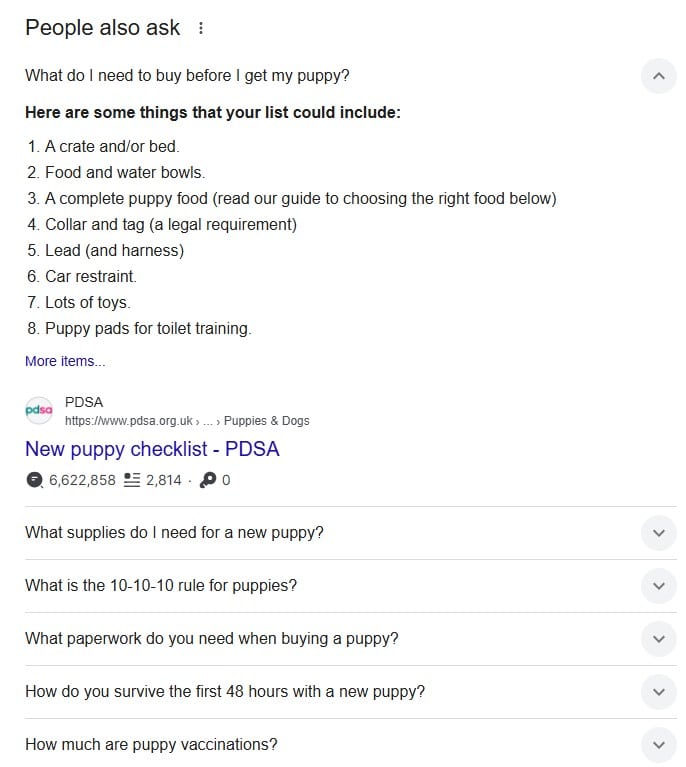Expand chevron for first 48 hours question

tap(659, 692)
